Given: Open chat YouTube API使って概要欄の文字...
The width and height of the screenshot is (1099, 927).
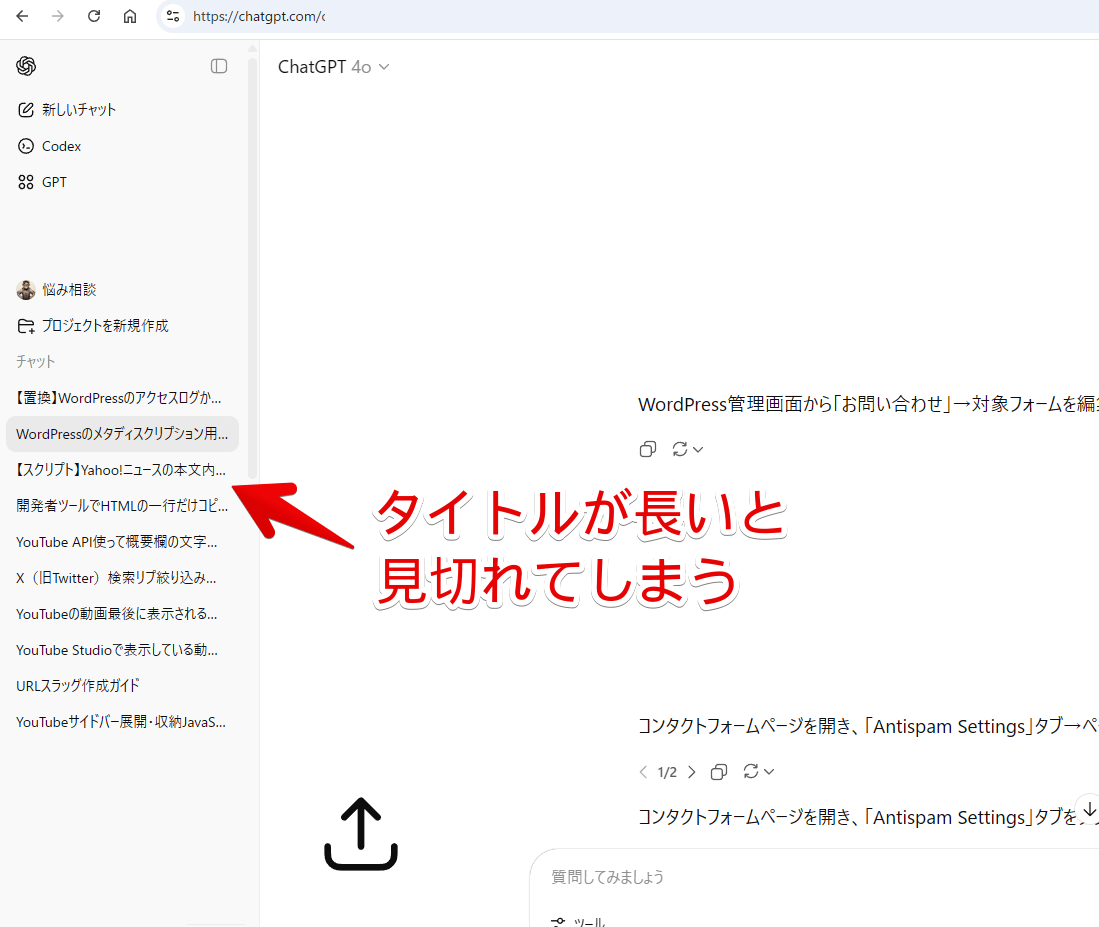Looking at the screenshot, I should click(122, 542).
